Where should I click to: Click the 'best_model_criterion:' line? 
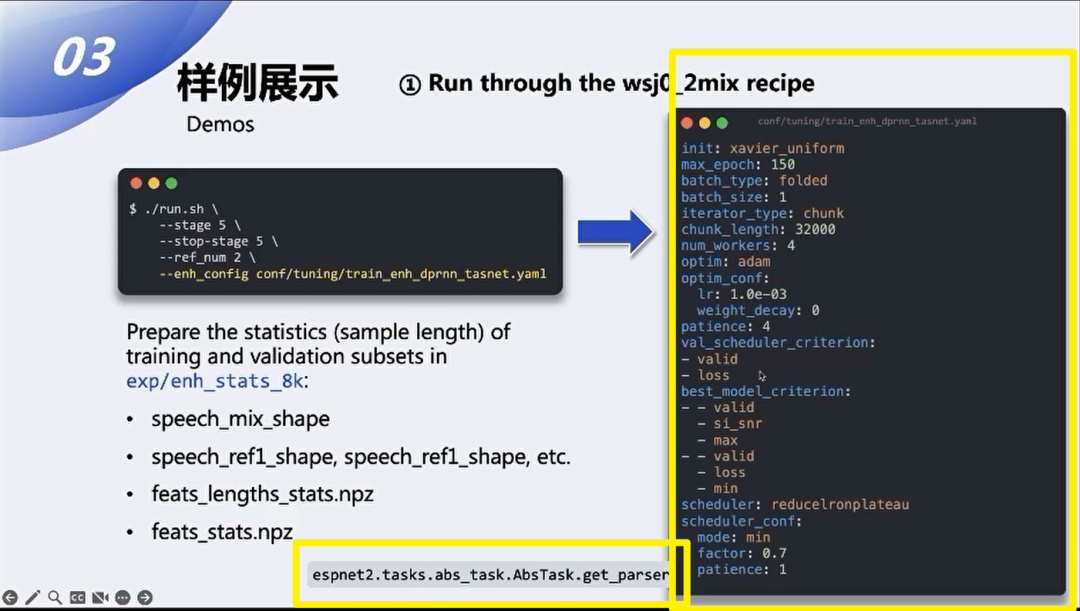click(x=766, y=391)
